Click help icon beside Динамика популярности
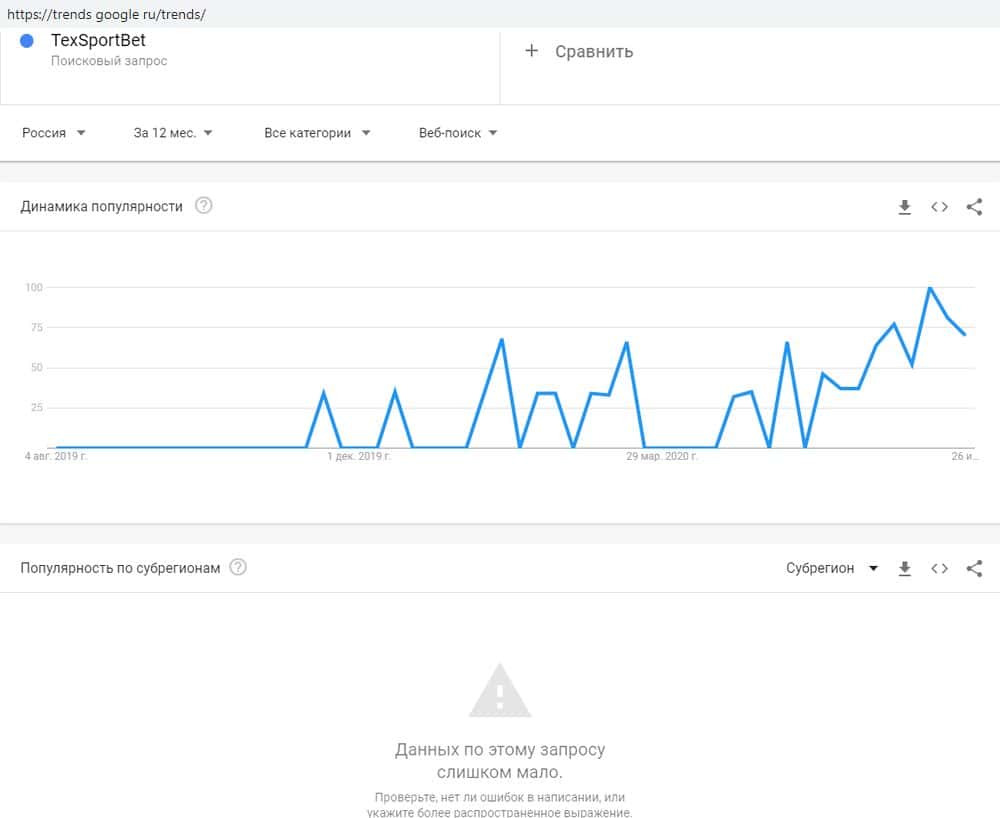The image size is (1000, 818). [x=204, y=206]
